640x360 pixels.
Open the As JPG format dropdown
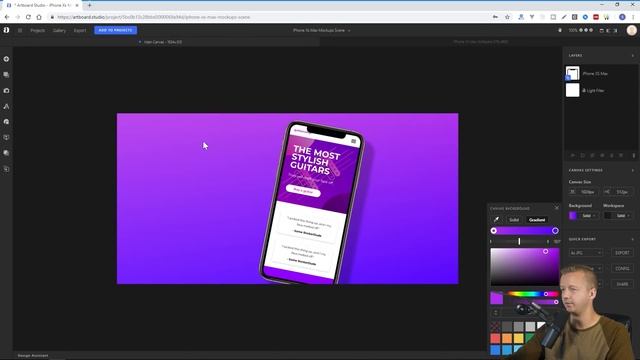586,253
